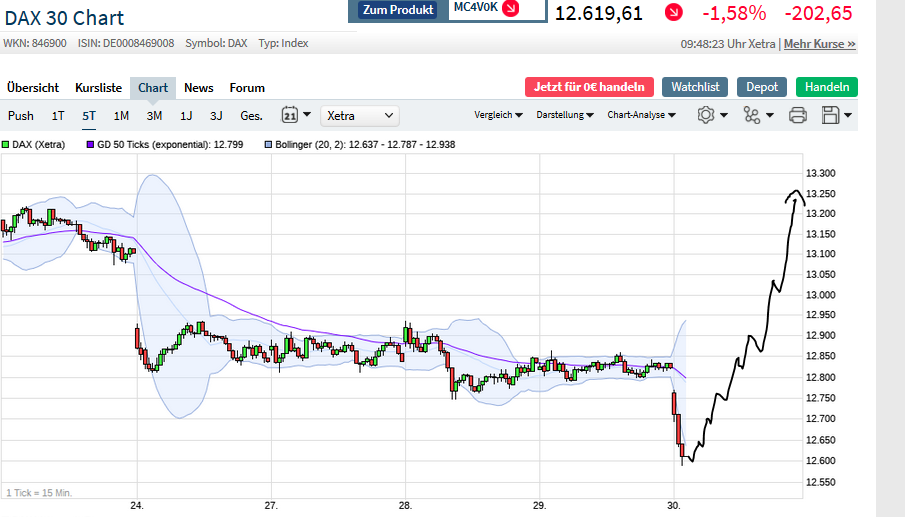Image resolution: width=905 pixels, height=517 pixels.
Task: Click the DAX 30 Chart heading
Action: coord(64,18)
